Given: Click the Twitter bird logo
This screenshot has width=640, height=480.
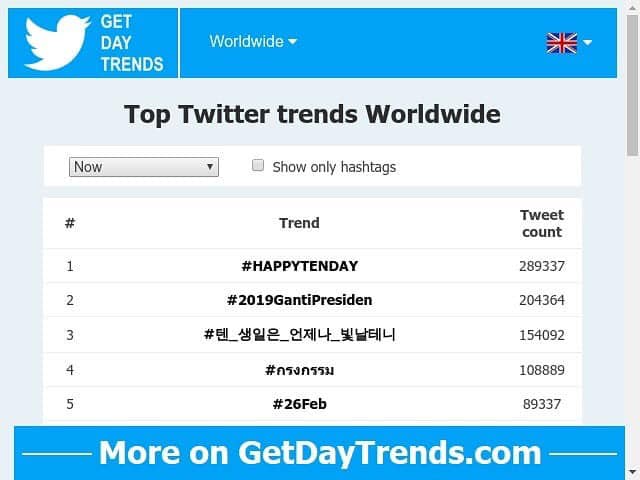Looking at the screenshot, I should [57, 43].
